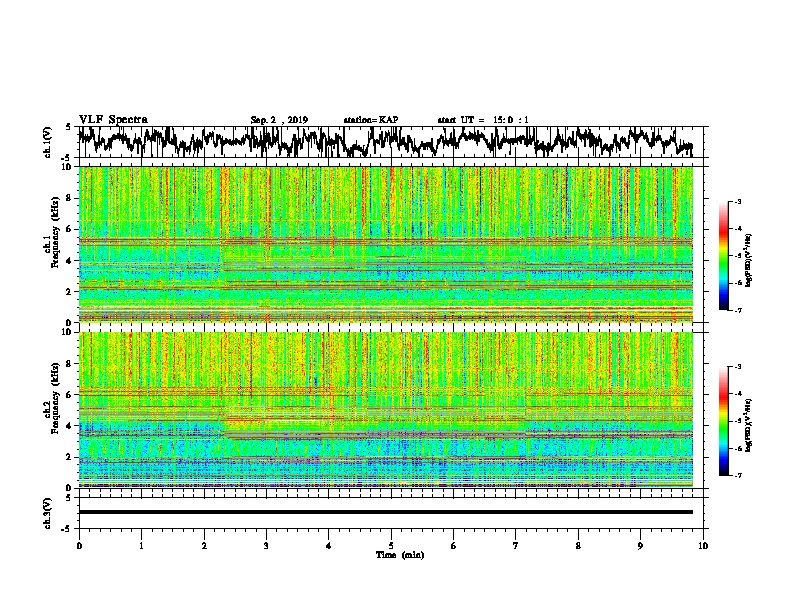Click inside the ch.2 spectrogram panel
Viewport: 792px width, 612px height.
386,410
